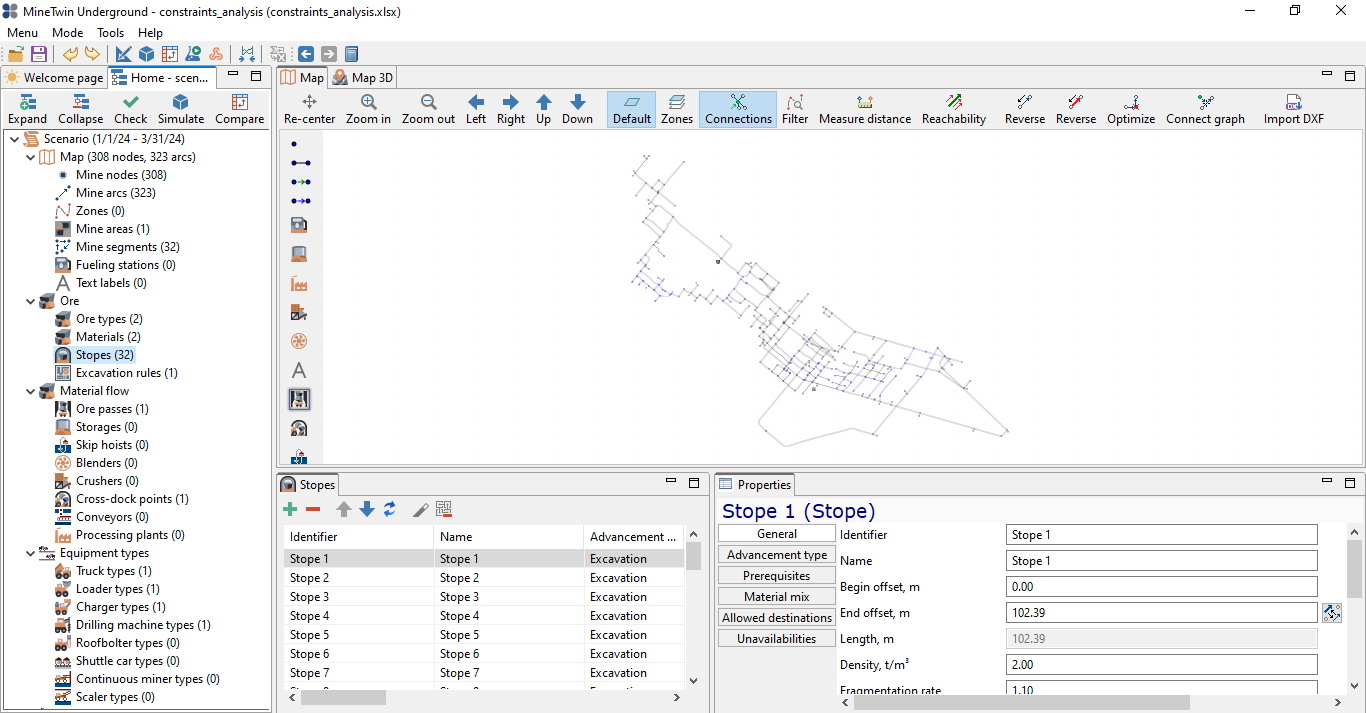Run the Optimize map tool
This screenshot has height=713, width=1366.
click(1131, 109)
